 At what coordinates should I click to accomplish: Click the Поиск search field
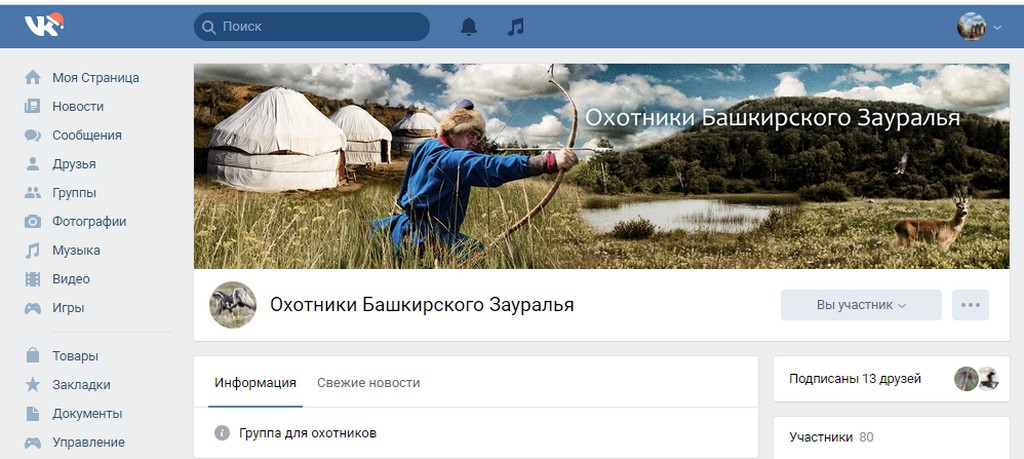point(312,27)
